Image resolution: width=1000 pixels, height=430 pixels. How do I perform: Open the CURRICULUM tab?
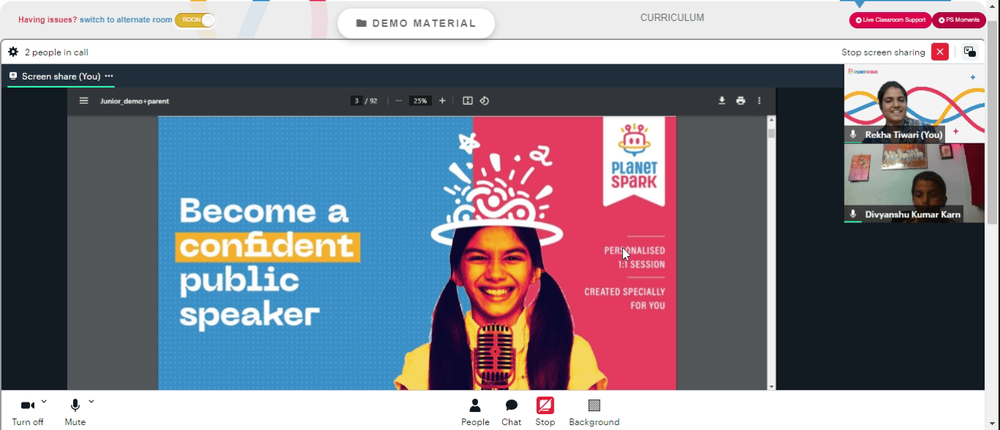[x=672, y=18]
